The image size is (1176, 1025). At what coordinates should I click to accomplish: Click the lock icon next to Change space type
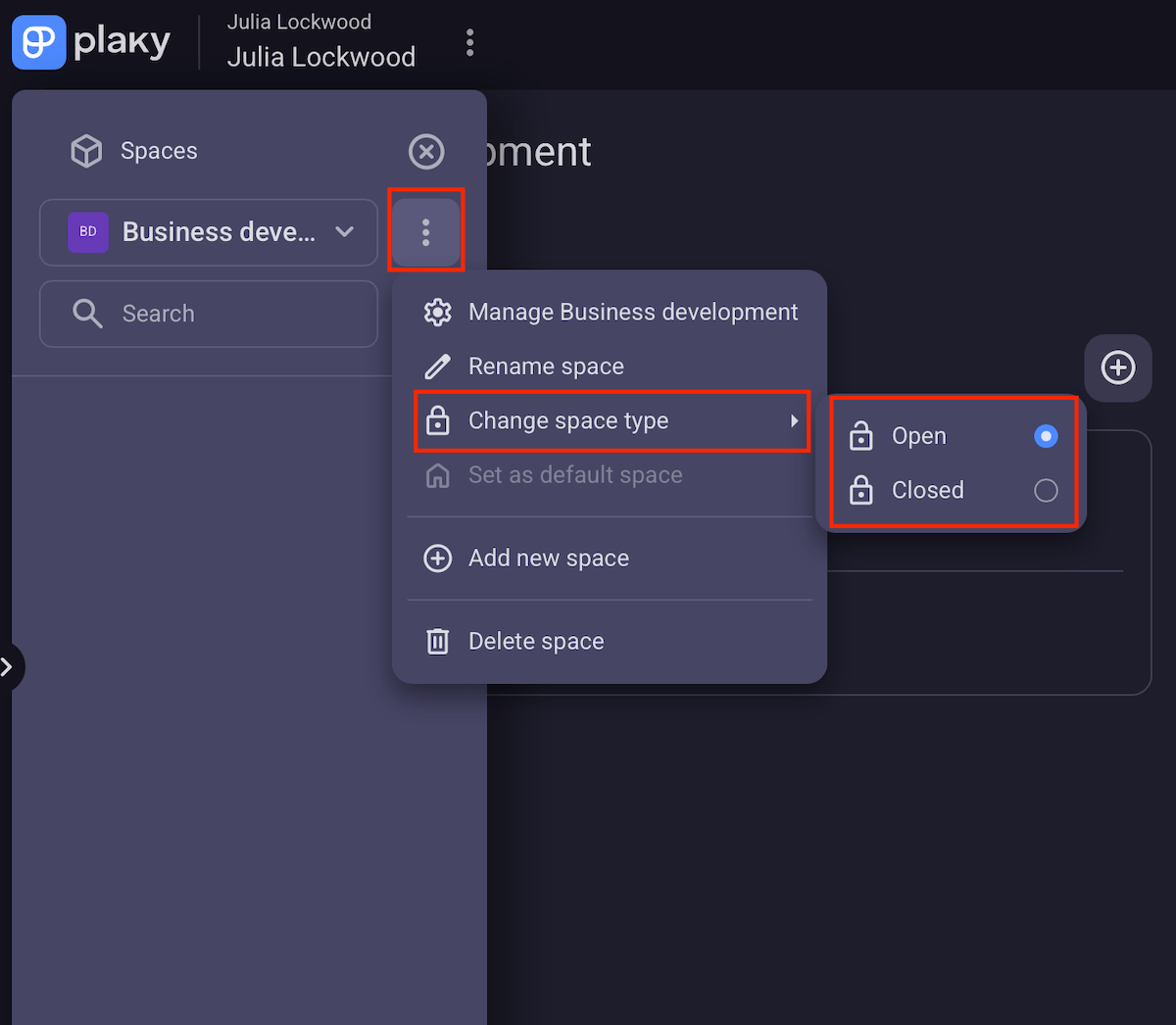[x=437, y=420]
